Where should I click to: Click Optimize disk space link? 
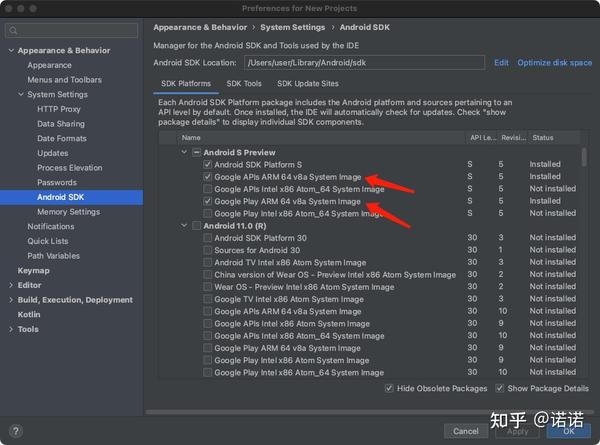[x=554, y=63]
